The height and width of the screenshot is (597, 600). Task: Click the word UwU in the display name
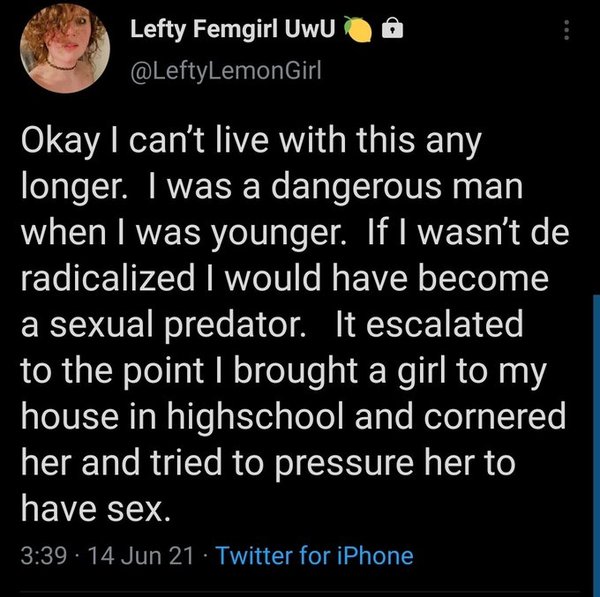tap(310, 31)
